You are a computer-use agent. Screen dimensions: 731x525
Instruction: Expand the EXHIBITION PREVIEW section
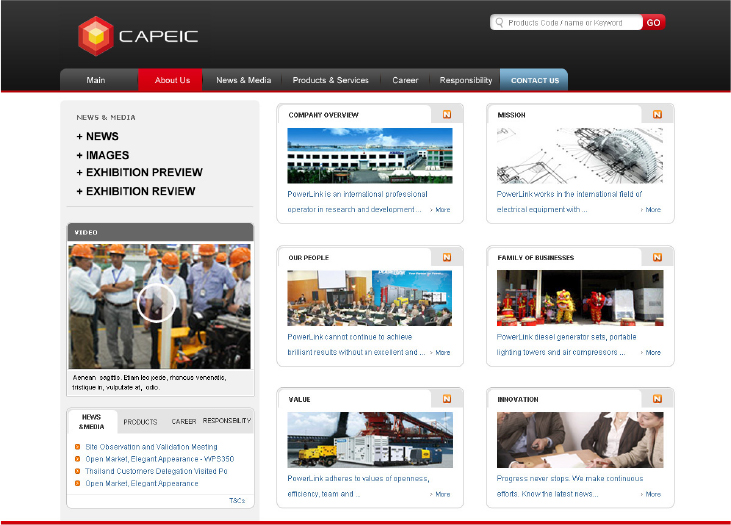click(139, 173)
